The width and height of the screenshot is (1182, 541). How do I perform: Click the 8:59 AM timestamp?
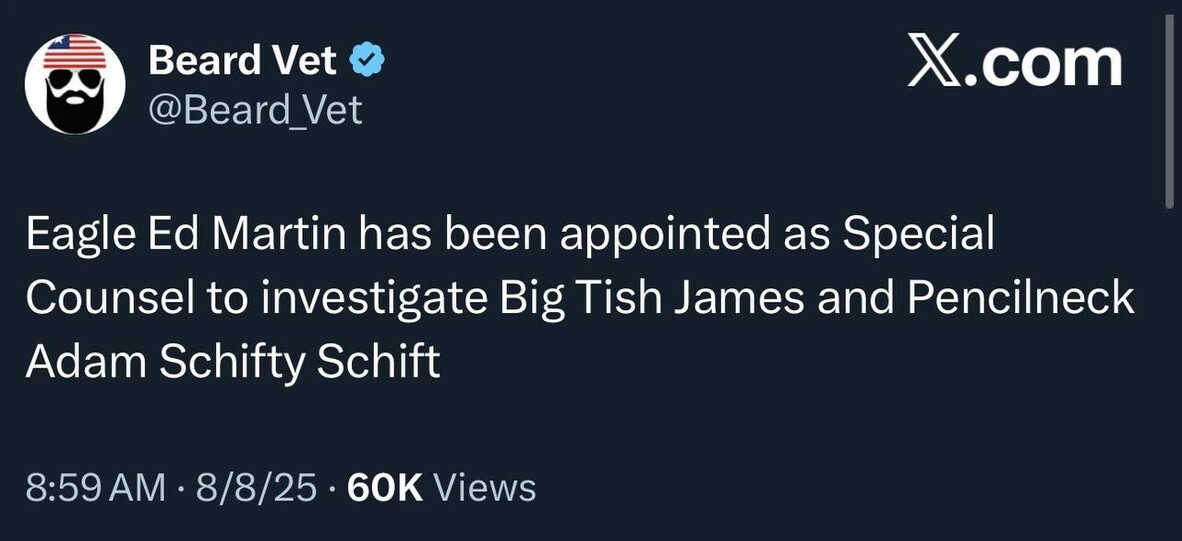(96, 488)
